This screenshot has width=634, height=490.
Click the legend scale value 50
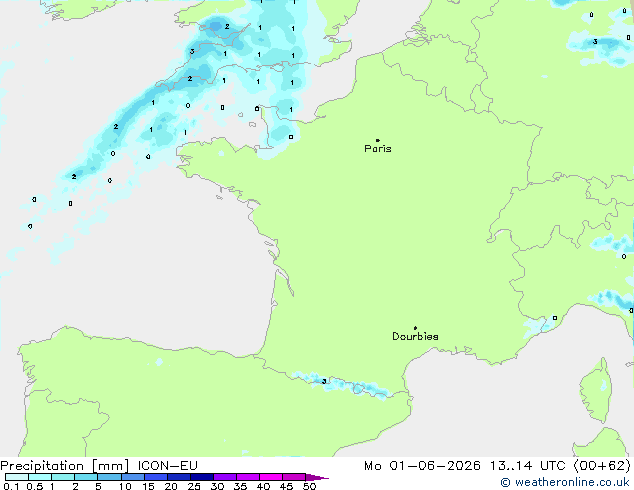[309, 486]
